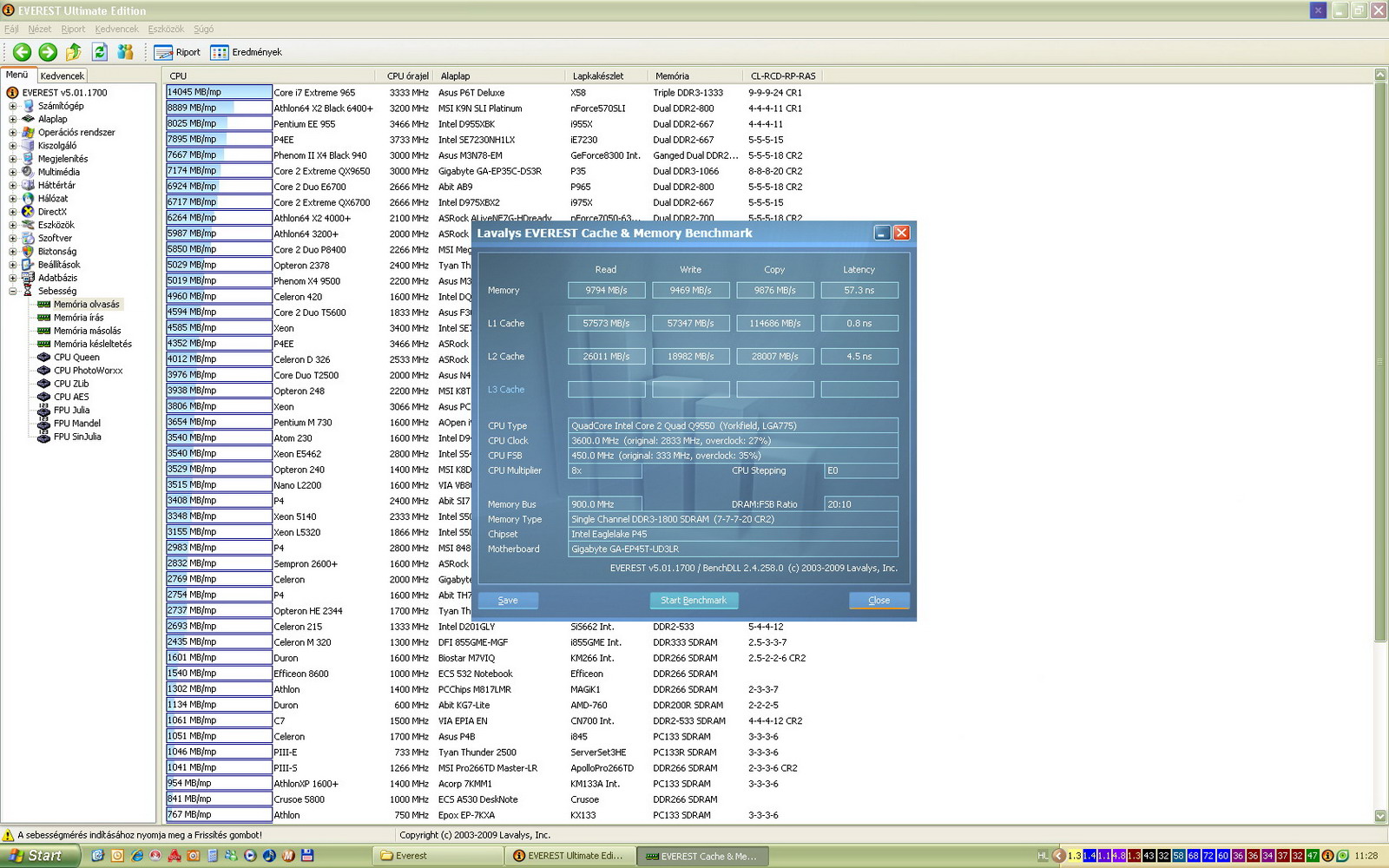
Task: Select CPU ZLib benchmark item
Action: [x=71, y=384]
